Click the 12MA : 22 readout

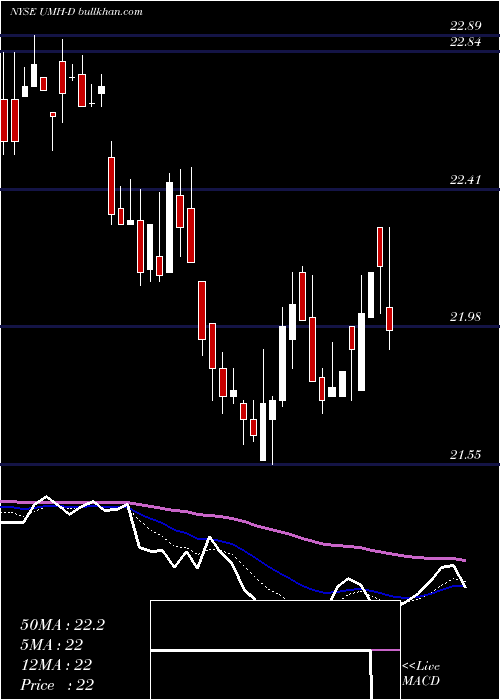click(56, 665)
